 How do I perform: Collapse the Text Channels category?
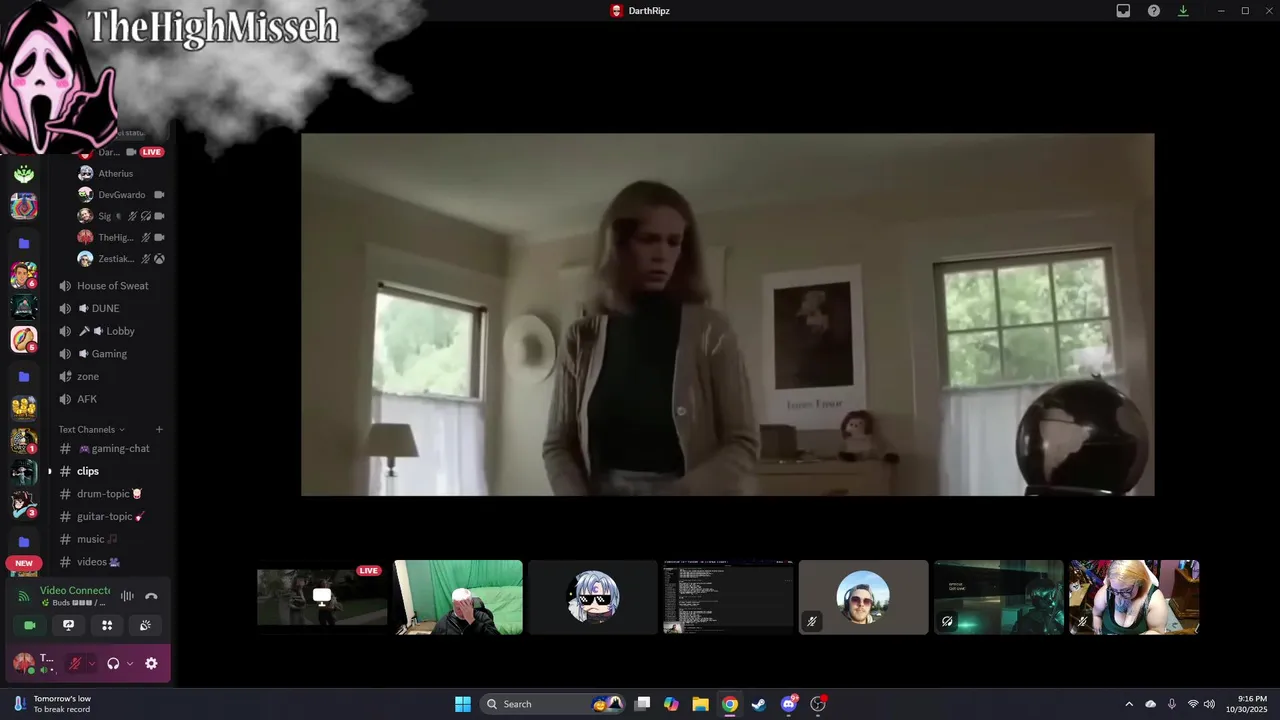[x=92, y=429]
